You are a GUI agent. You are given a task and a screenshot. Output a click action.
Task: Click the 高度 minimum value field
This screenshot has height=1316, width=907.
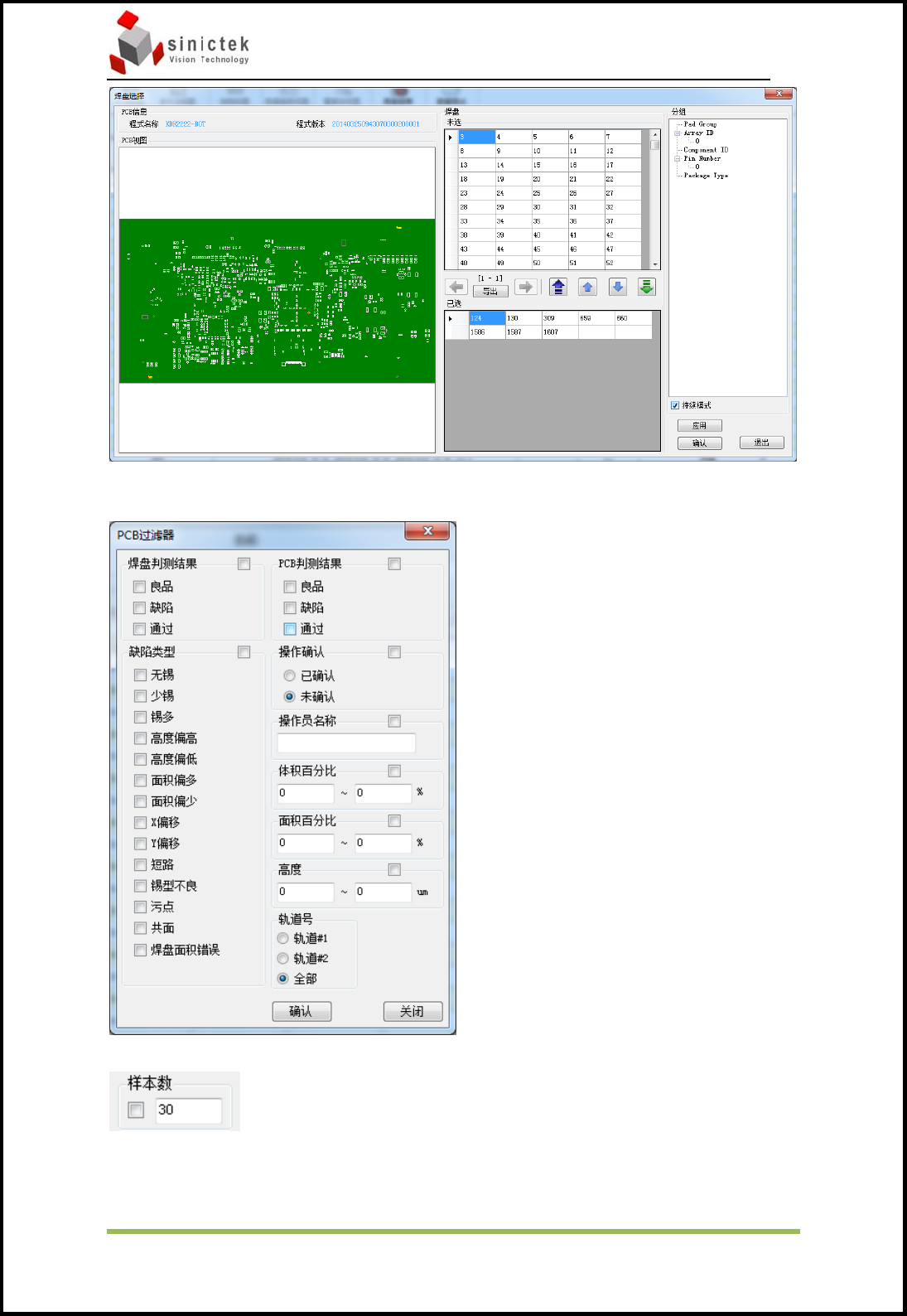tap(306, 892)
